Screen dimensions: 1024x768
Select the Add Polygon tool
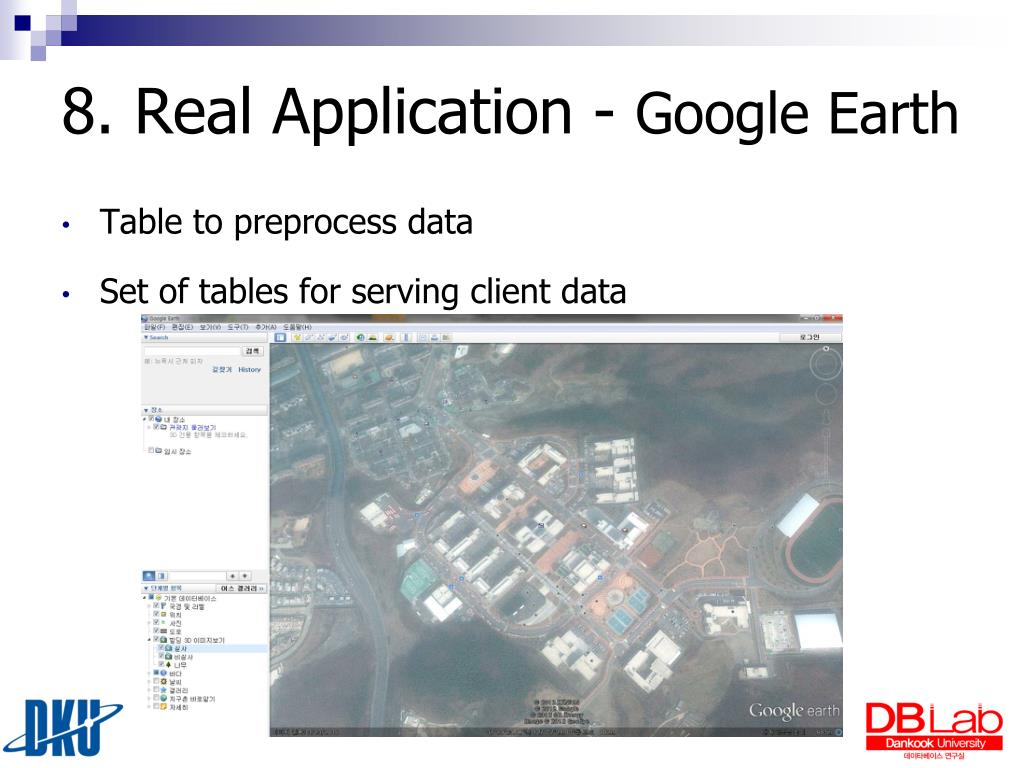pyautogui.click(x=308, y=338)
